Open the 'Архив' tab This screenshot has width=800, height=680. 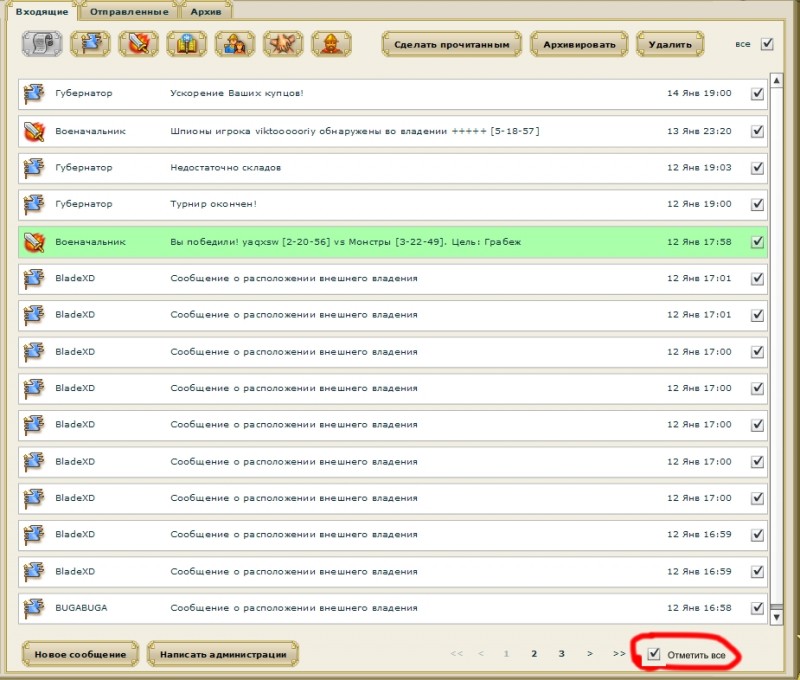pos(206,11)
